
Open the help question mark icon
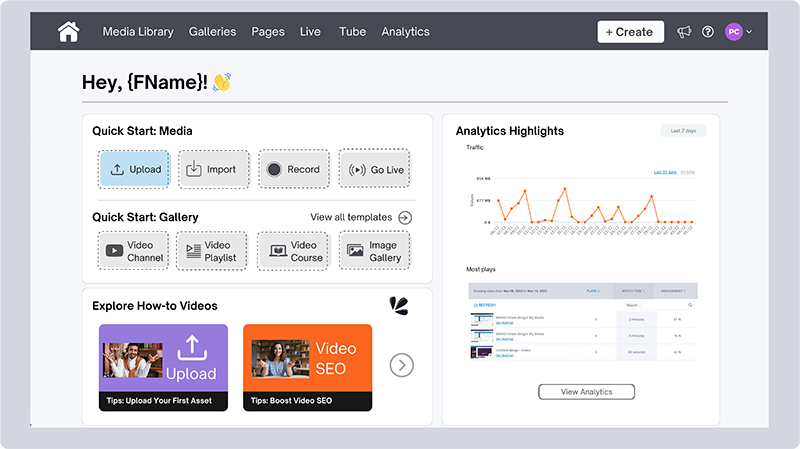(x=708, y=32)
